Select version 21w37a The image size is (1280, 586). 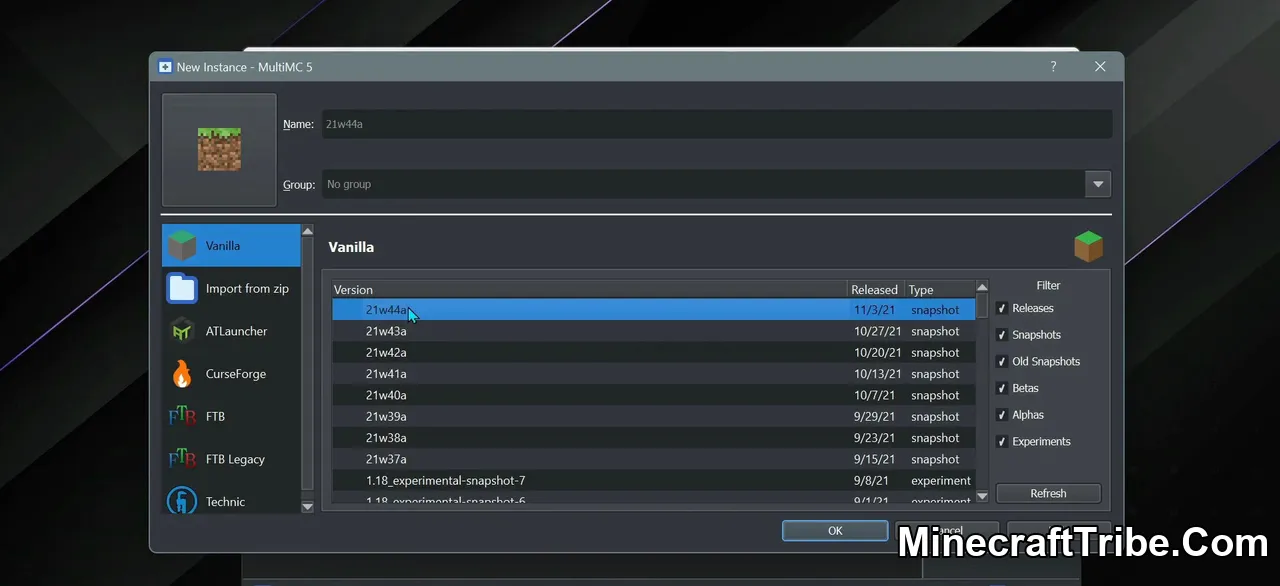(653, 459)
